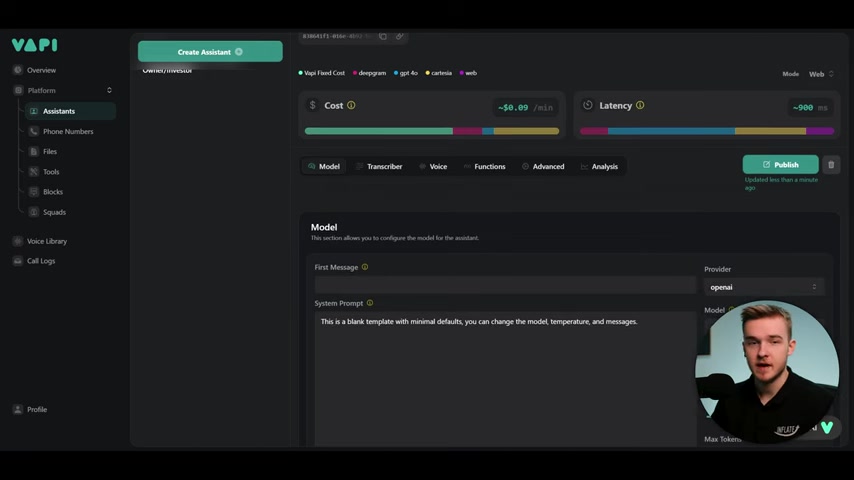
Task: Switch to the Functions tab
Action: 485,166
